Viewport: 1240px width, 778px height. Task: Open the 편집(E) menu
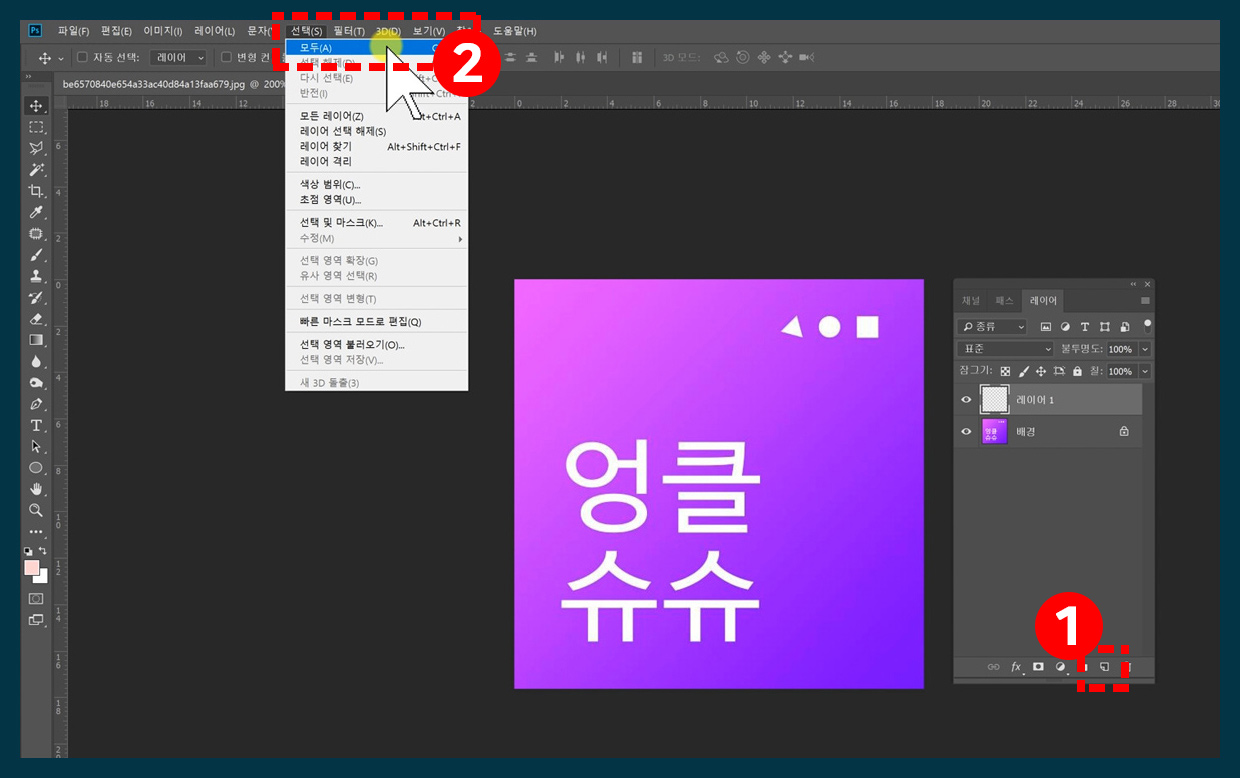(x=116, y=31)
